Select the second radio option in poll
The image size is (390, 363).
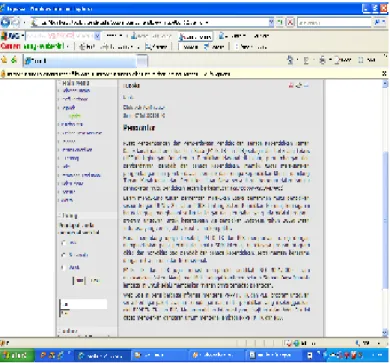(x=64, y=255)
